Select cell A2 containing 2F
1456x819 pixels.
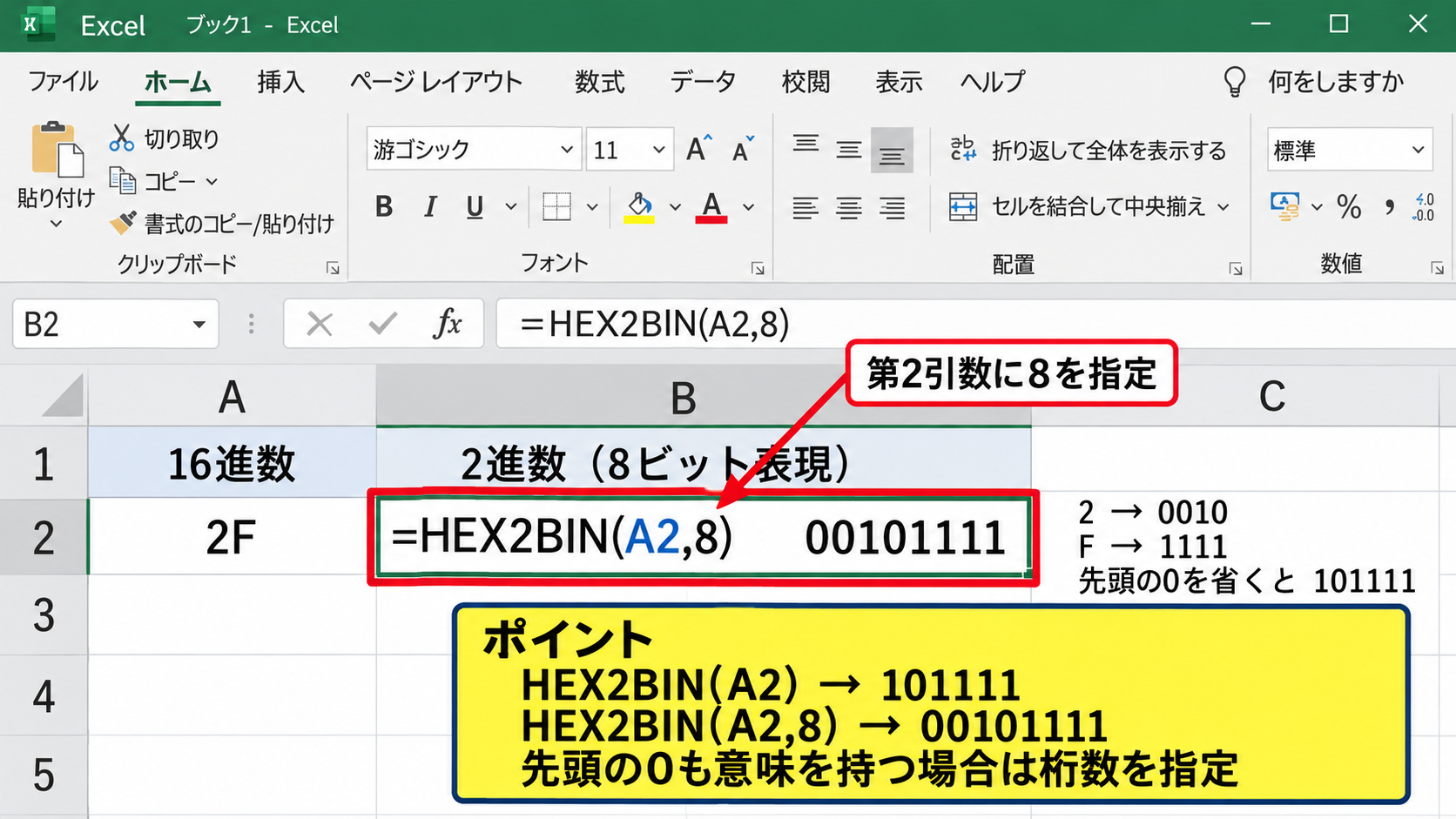(232, 537)
